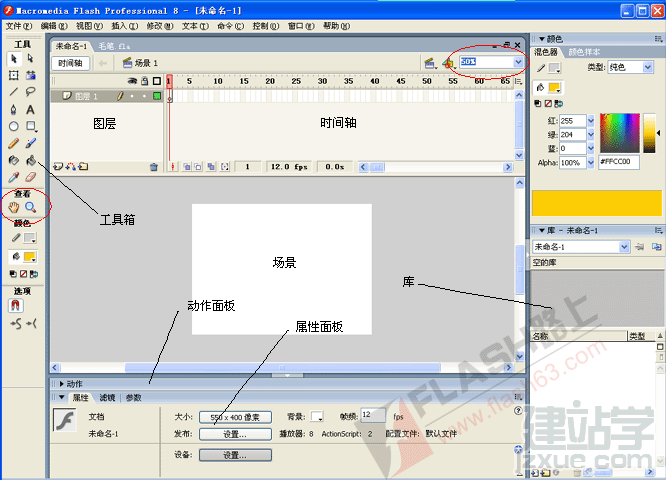Expand the 动作 actions panel
The width and height of the screenshot is (667, 480).
62,384
